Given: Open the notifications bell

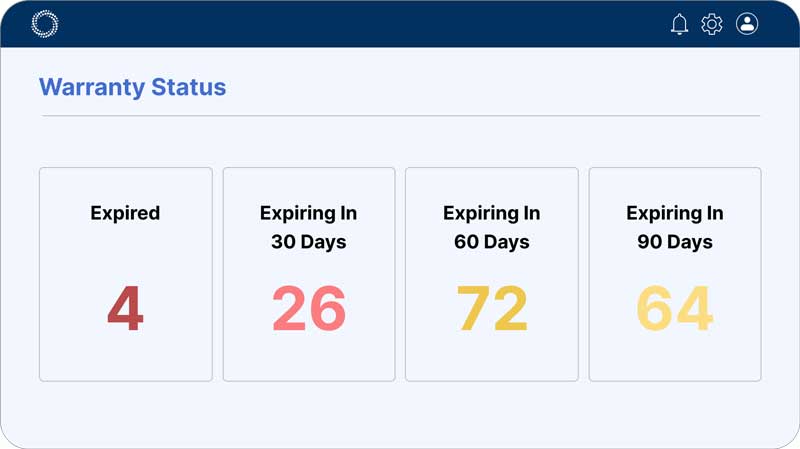Looking at the screenshot, I should pos(680,24).
